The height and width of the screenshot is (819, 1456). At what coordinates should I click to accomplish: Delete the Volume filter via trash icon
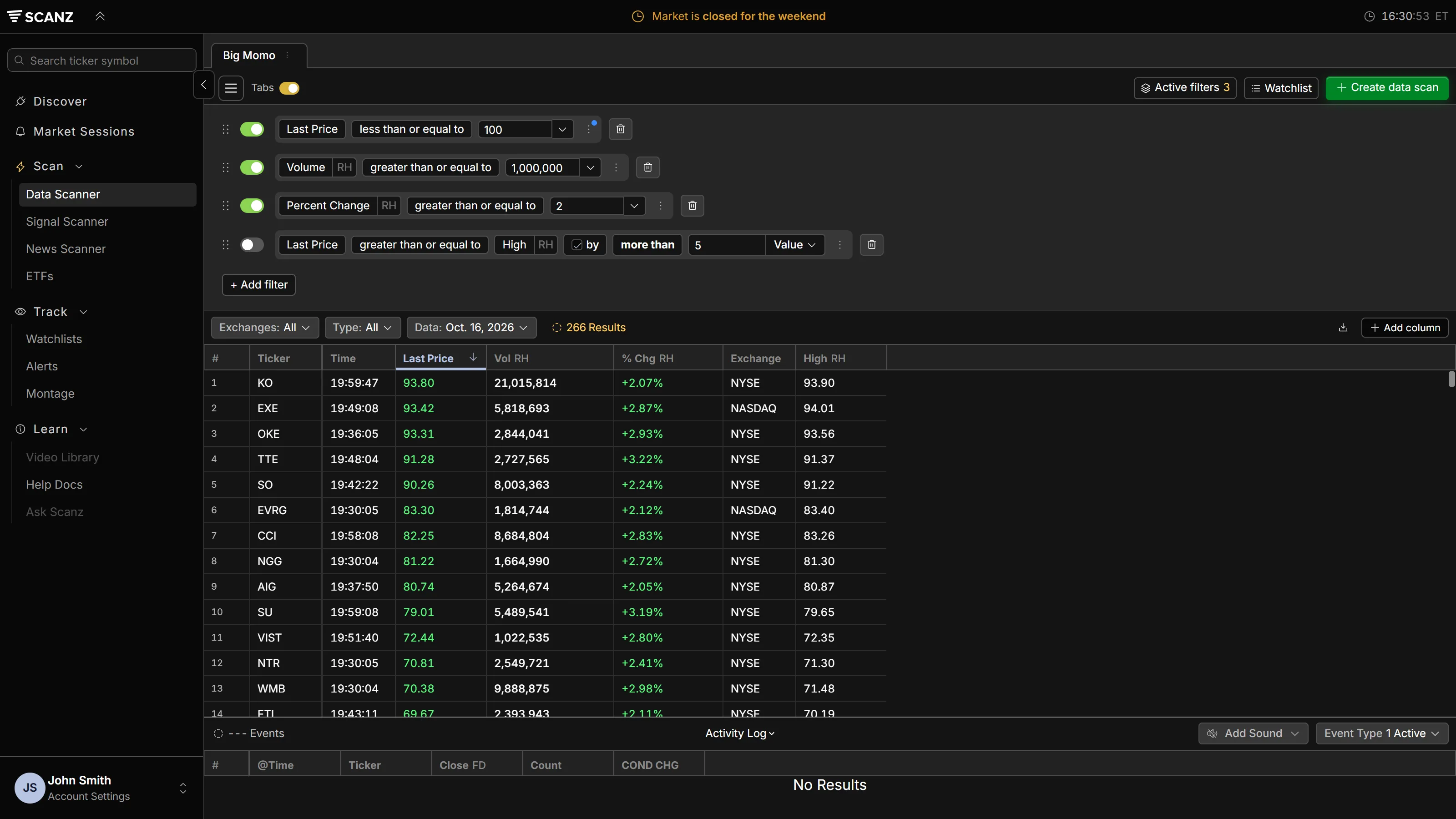coord(648,167)
